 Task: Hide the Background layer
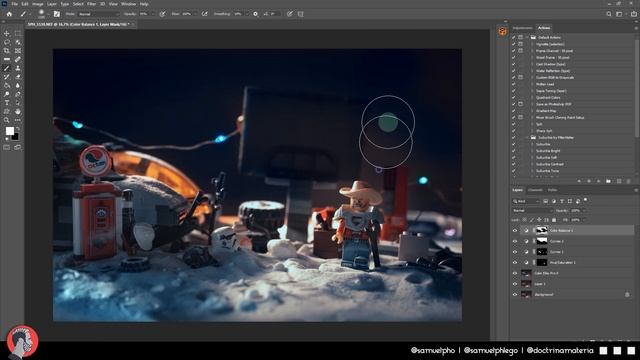pyautogui.click(x=515, y=294)
